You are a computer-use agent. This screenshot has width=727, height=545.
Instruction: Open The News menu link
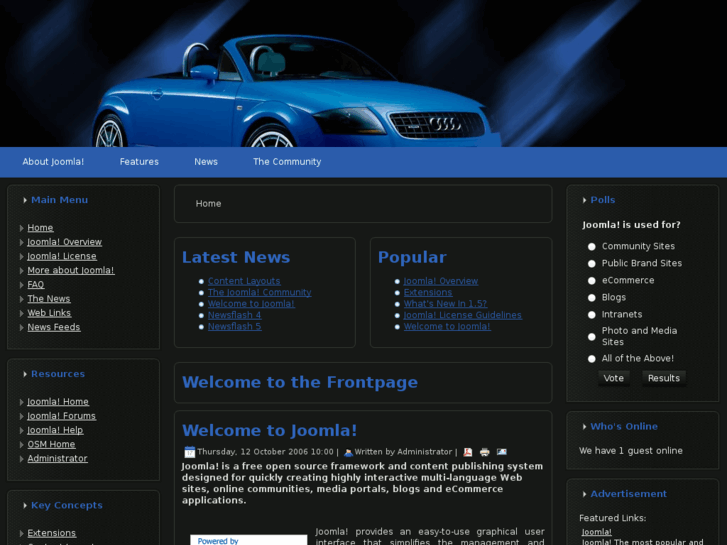[49, 299]
